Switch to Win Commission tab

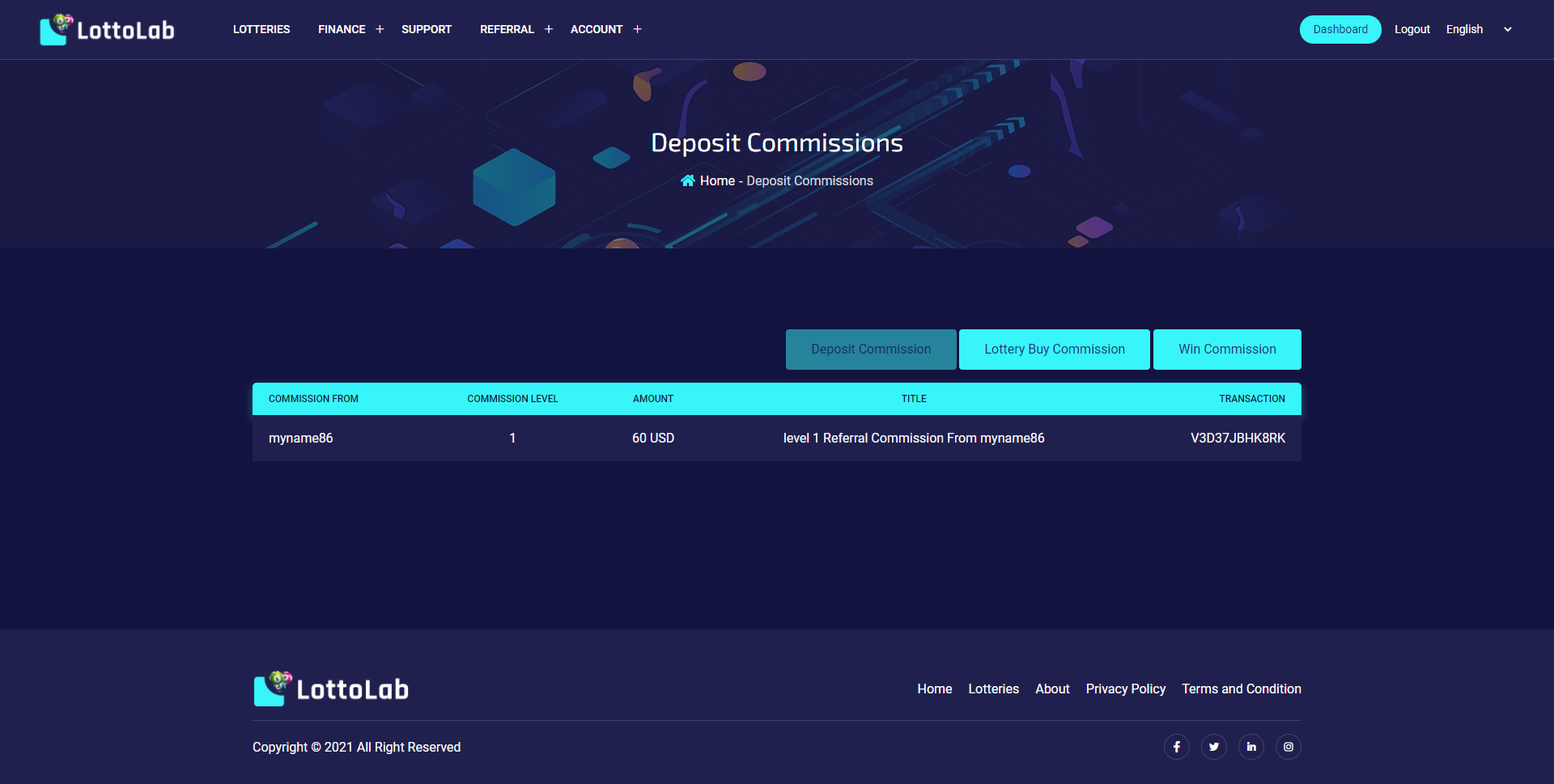(x=1226, y=350)
